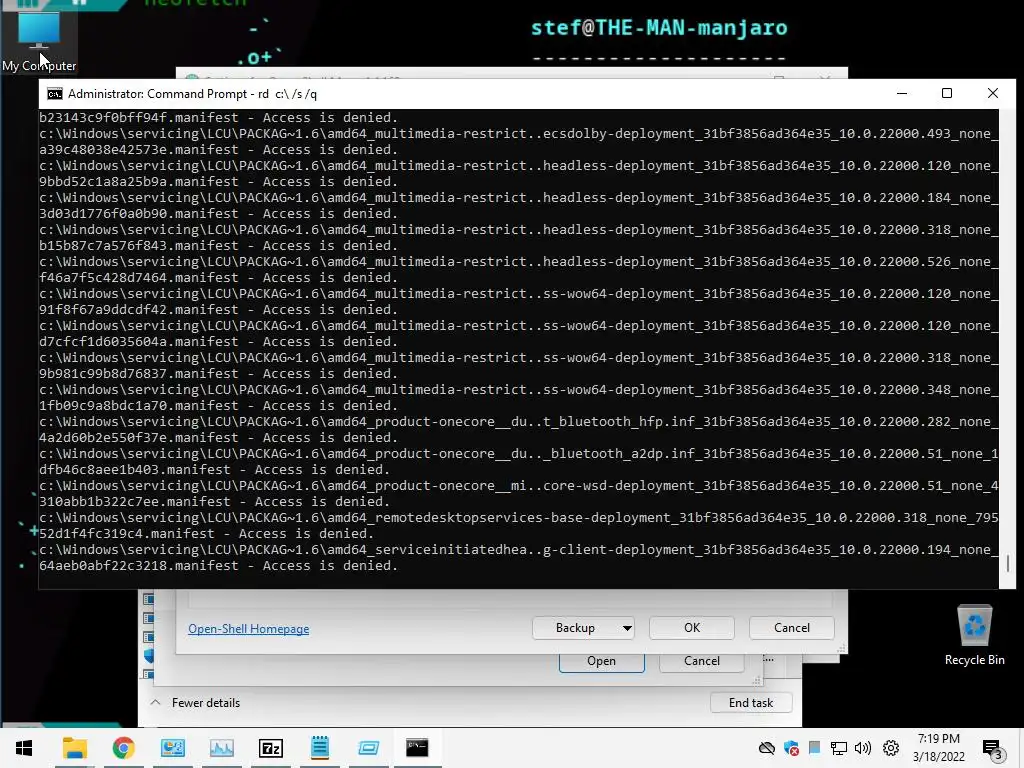Click line 'b15b87c7a576f843.manifest - Access is denied.'
The height and width of the screenshot is (768, 1024).
219,246
